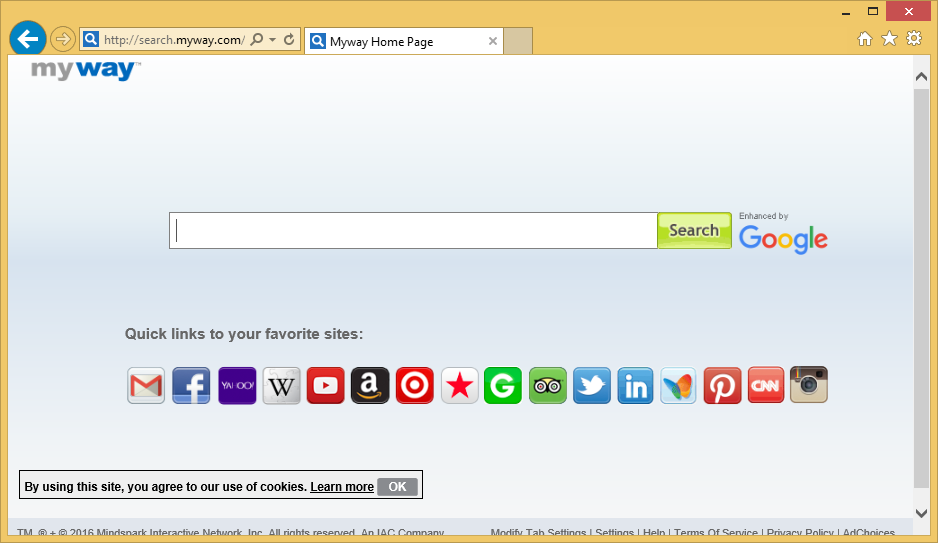Open Favorites star icon
Viewport: 941px width, 543px height.
pos(889,39)
